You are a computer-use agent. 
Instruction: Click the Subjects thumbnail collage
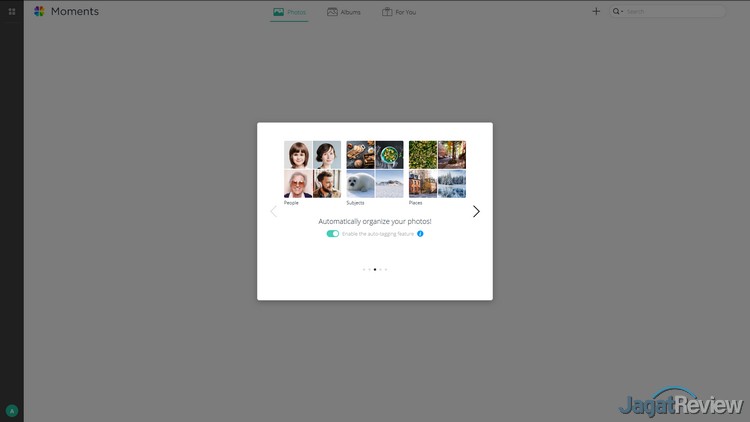[x=375, y=169]
